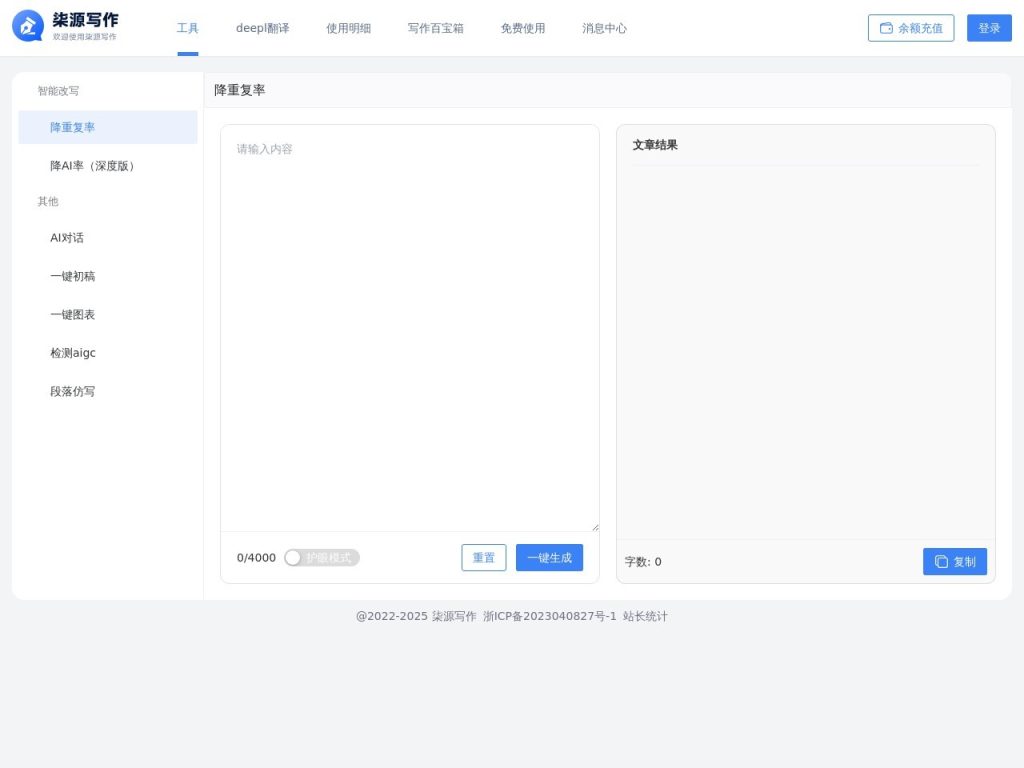The image size is (1024, 768).
Task: Click the 浙ICP备2023040827号-1 link
Action: tap(550, 616)
